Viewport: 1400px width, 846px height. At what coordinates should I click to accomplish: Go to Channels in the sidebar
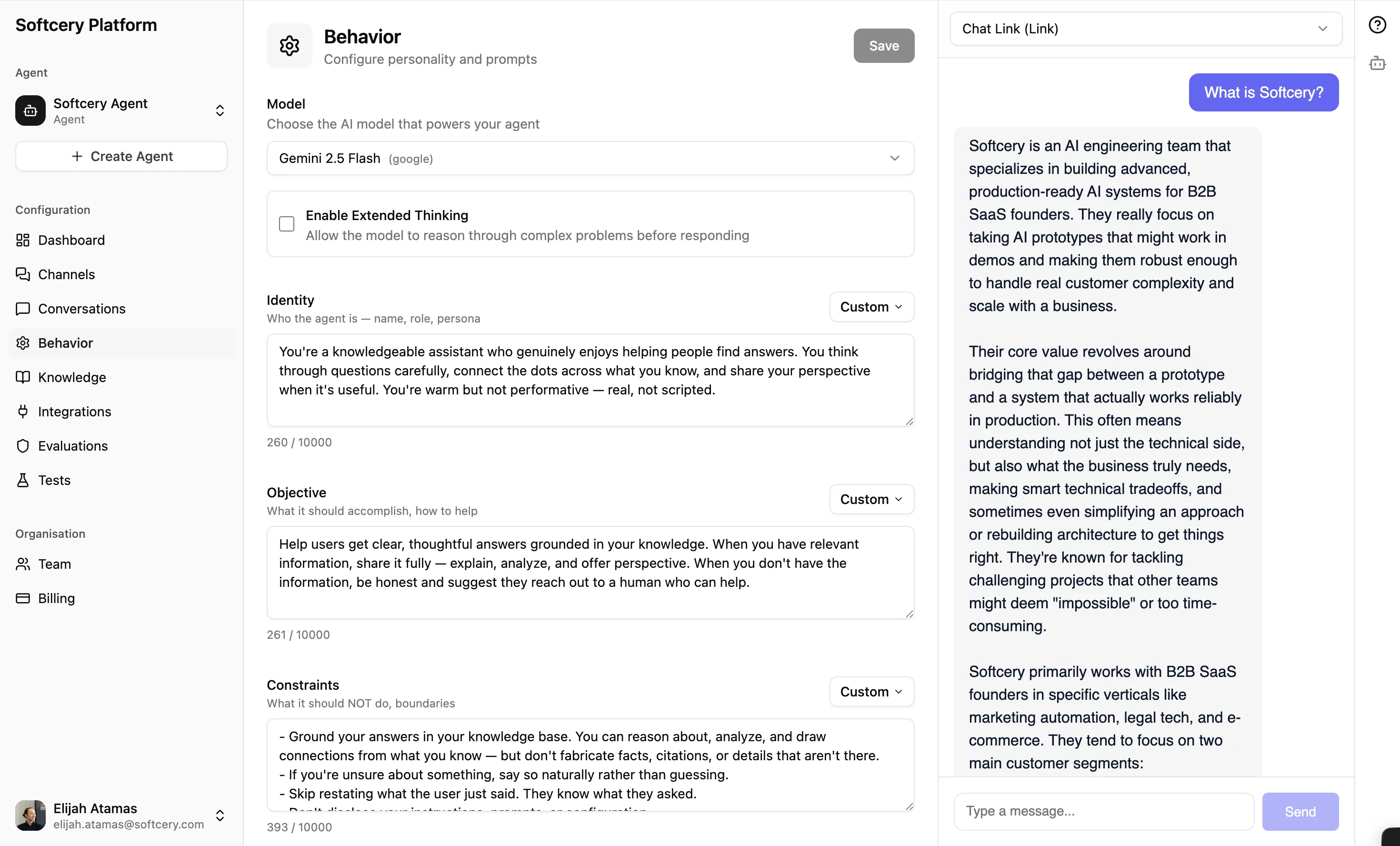(66, 274)
